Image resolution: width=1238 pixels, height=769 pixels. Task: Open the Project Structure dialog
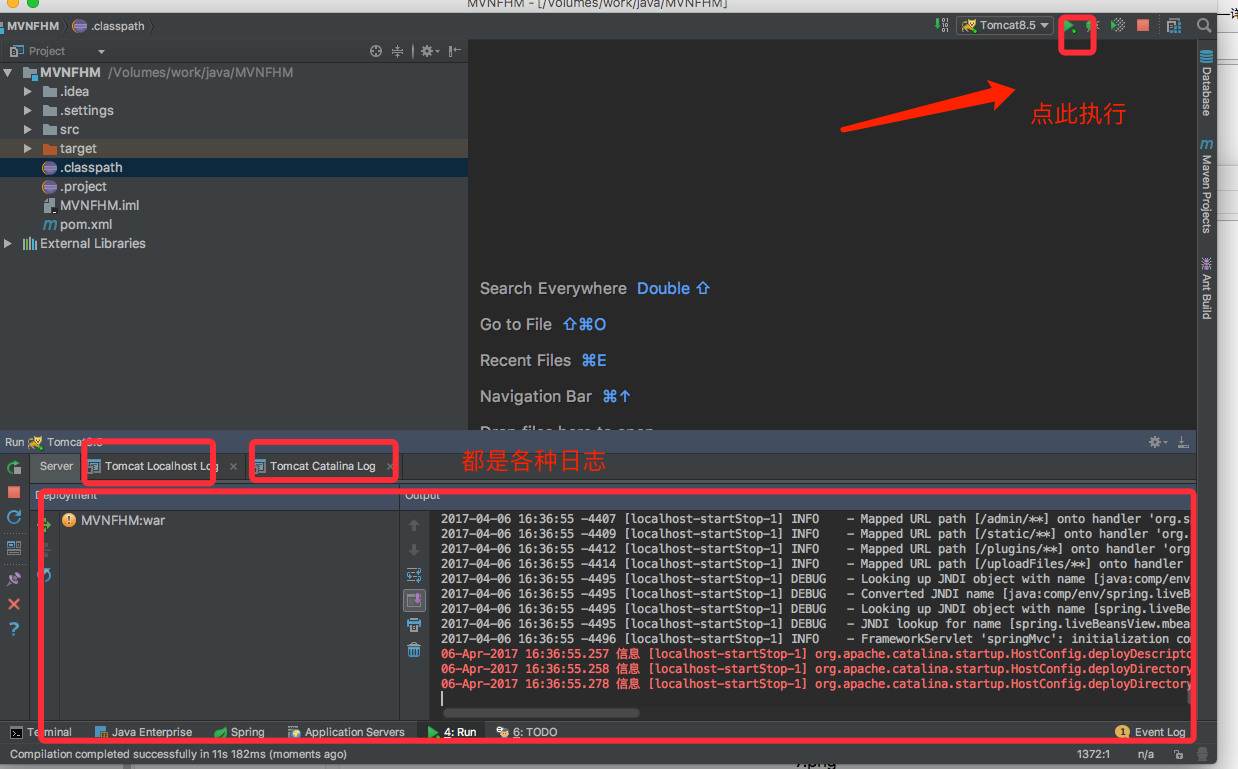point(1173,25)
